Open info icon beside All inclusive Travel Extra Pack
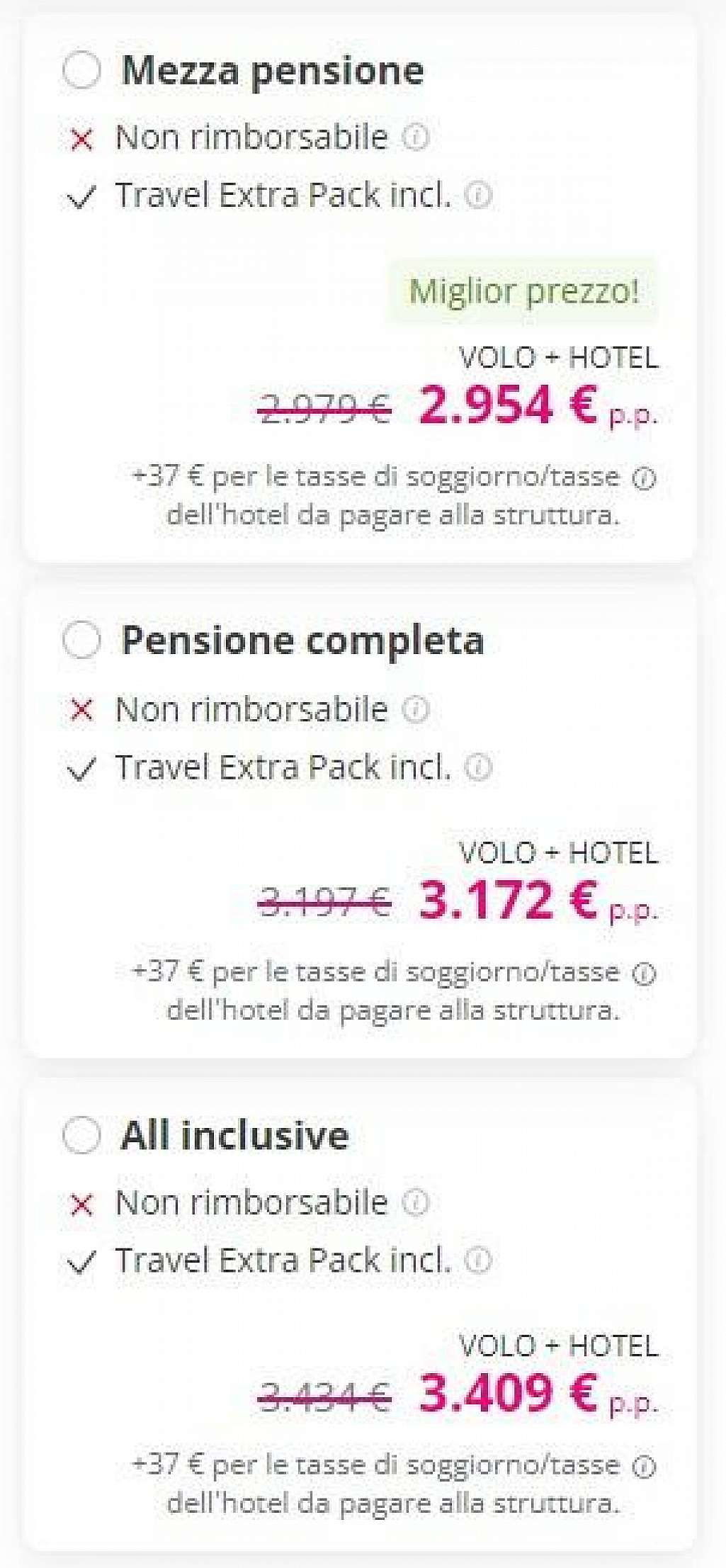726x1568 pixels. [x=478, y=1260]
